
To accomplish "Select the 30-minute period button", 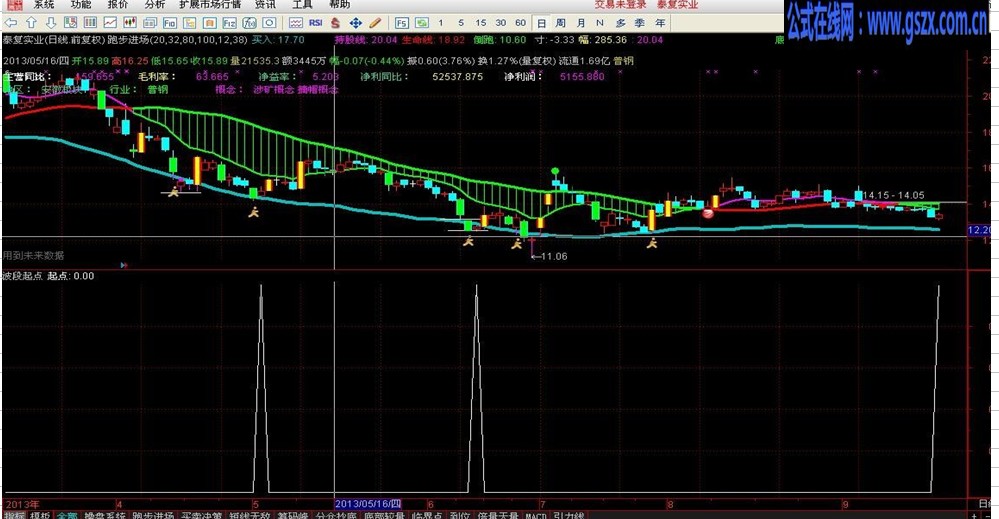I will (501, 23).
